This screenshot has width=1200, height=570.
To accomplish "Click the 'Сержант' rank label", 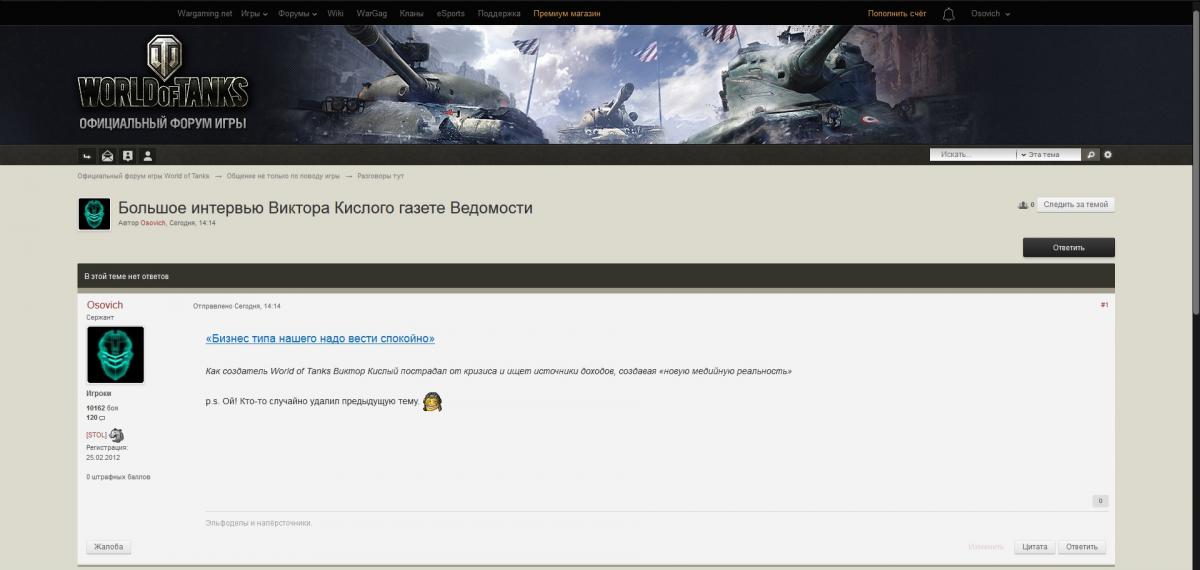I will pyautogui.click(x=100, y=317).
